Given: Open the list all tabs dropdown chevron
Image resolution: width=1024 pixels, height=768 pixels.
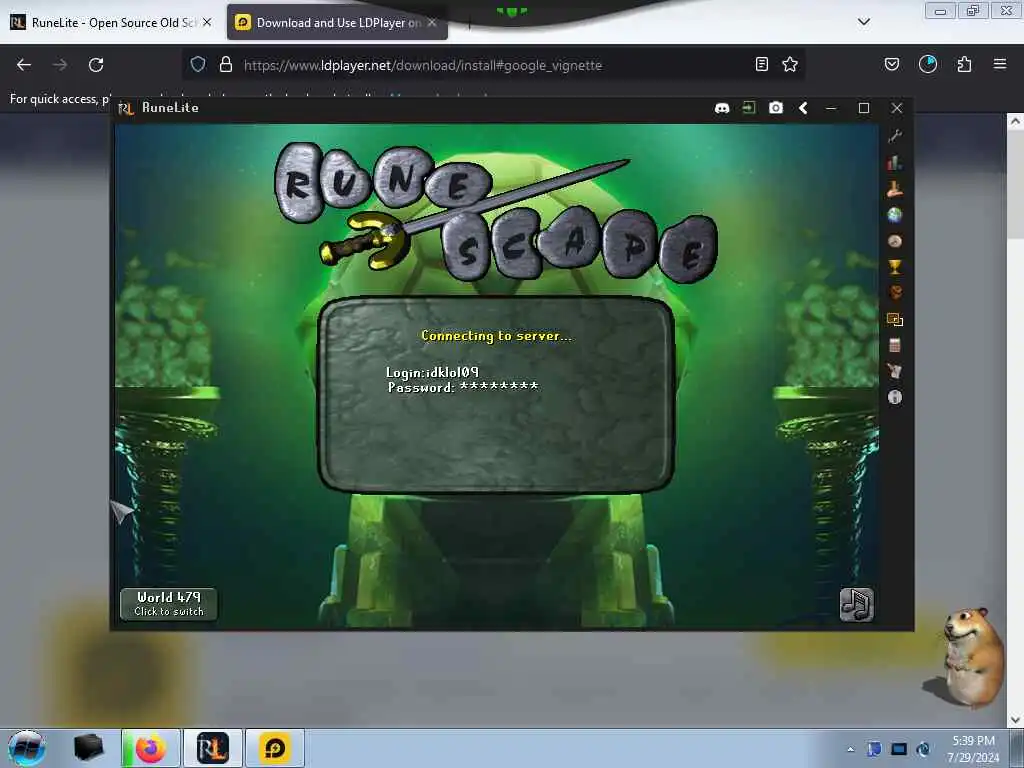Looking at the screenshot, I should [x=864, y=22].
